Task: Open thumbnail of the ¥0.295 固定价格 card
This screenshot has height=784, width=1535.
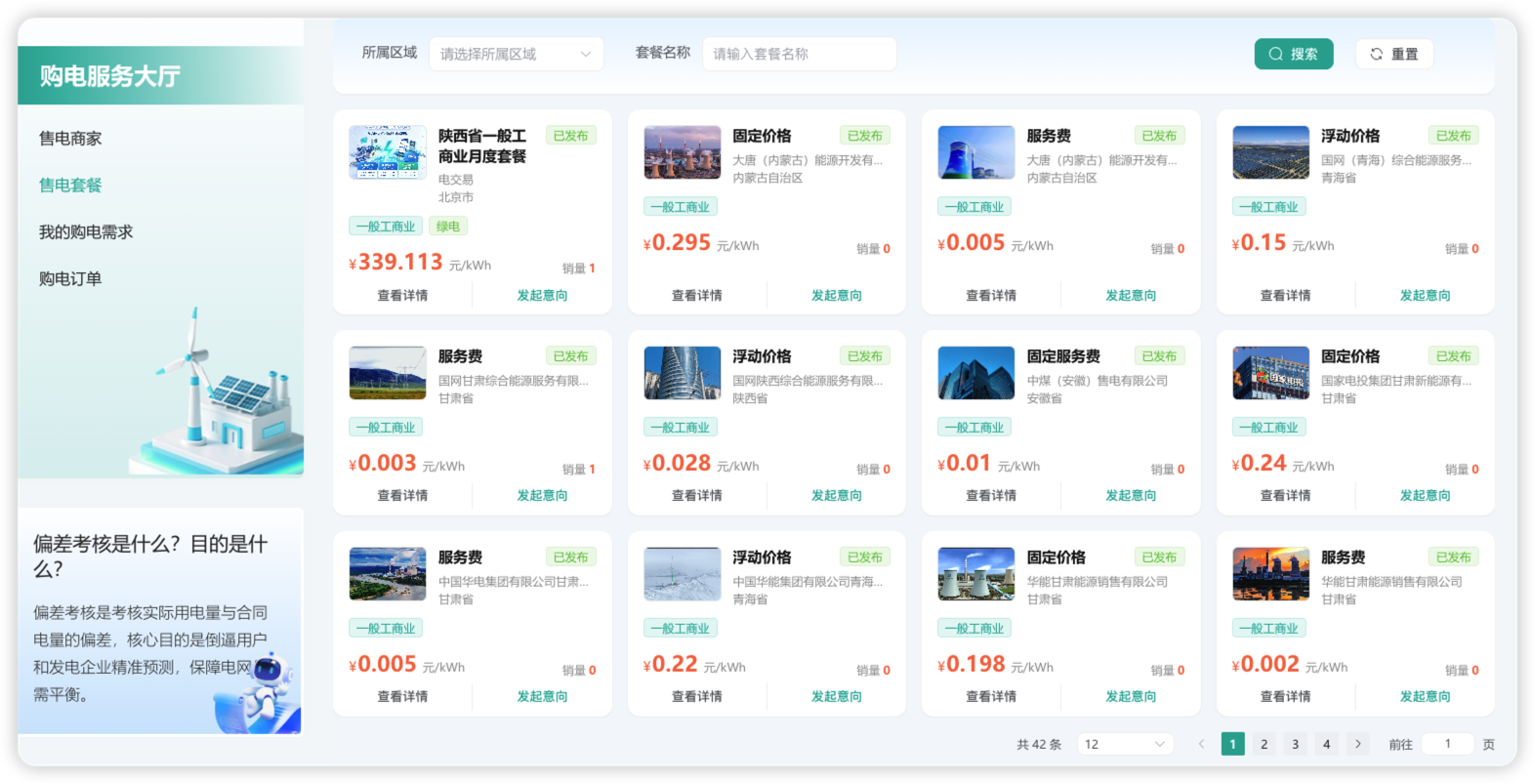Action: [683, 152]
